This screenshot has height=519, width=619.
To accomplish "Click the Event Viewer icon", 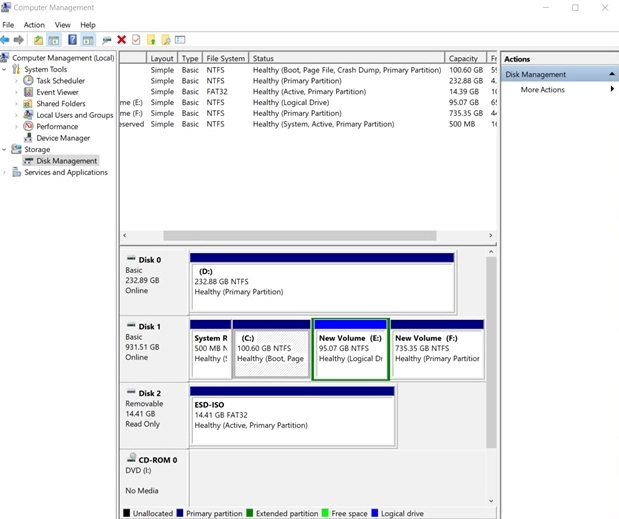I will coord(28,92).
